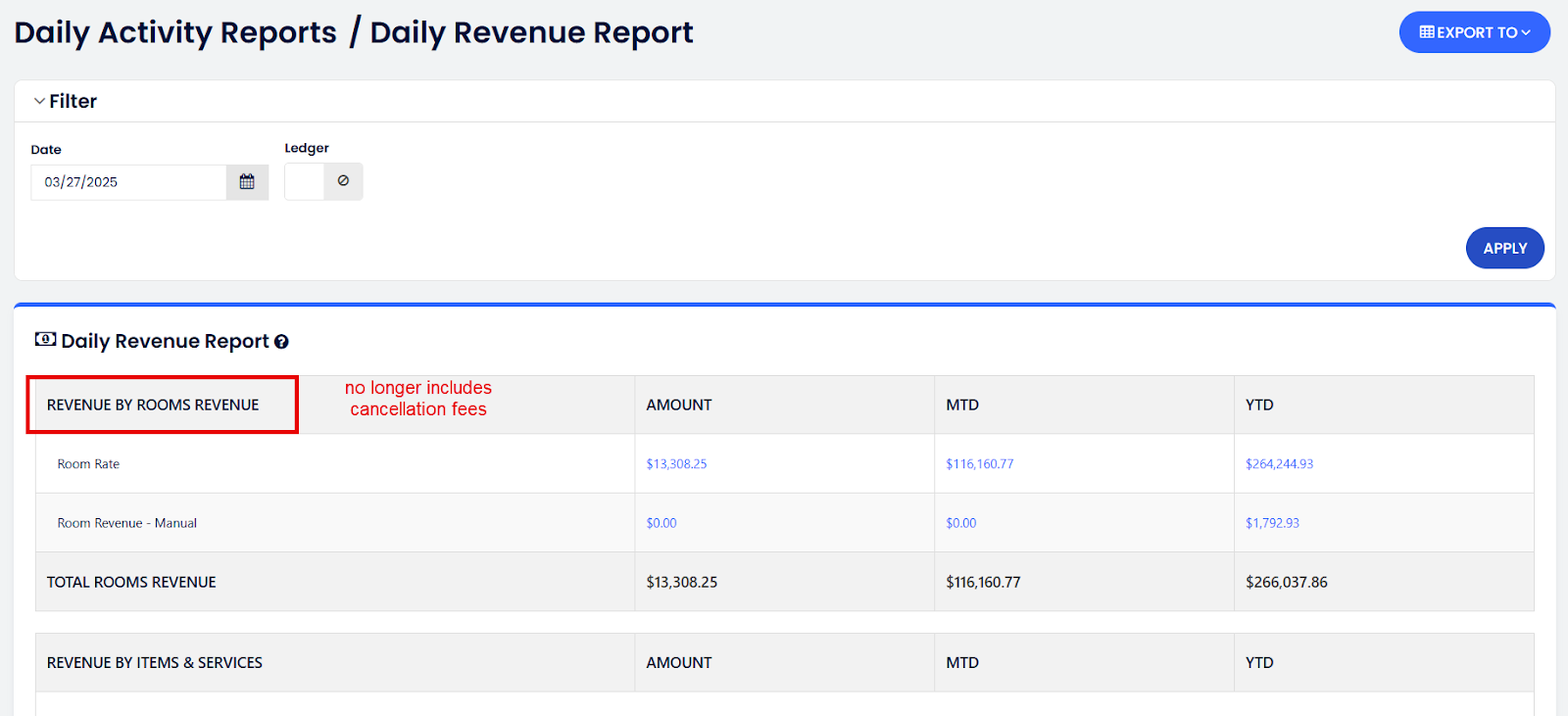The height and width of the screenshot is (716, 1568).
Task: Click the help icon beside Daily Revenue Report
Action: point(281,342)
